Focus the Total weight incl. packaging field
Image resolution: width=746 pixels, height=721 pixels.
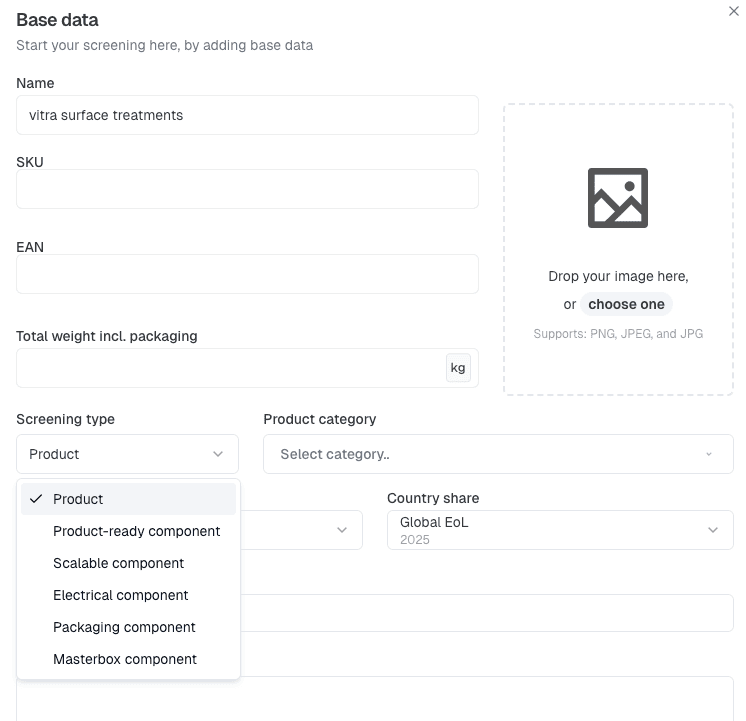(x=230, y=368)
